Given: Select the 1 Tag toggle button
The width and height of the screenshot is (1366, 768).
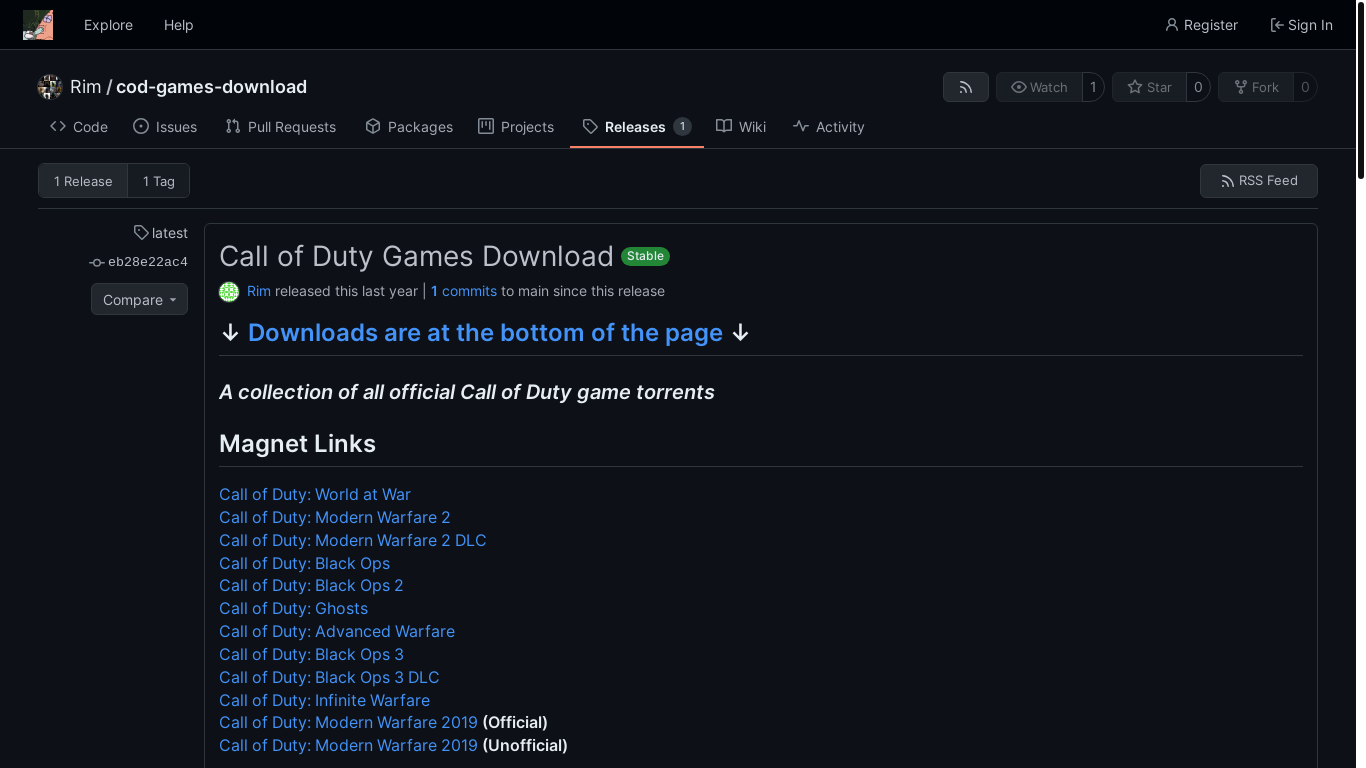Looking at the screenshot, I should pyautogui.click(x=159, y=181).
